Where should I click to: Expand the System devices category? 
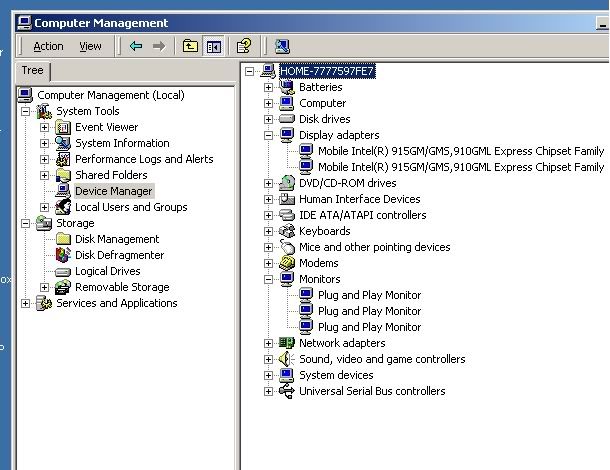(x=268, y=375)
